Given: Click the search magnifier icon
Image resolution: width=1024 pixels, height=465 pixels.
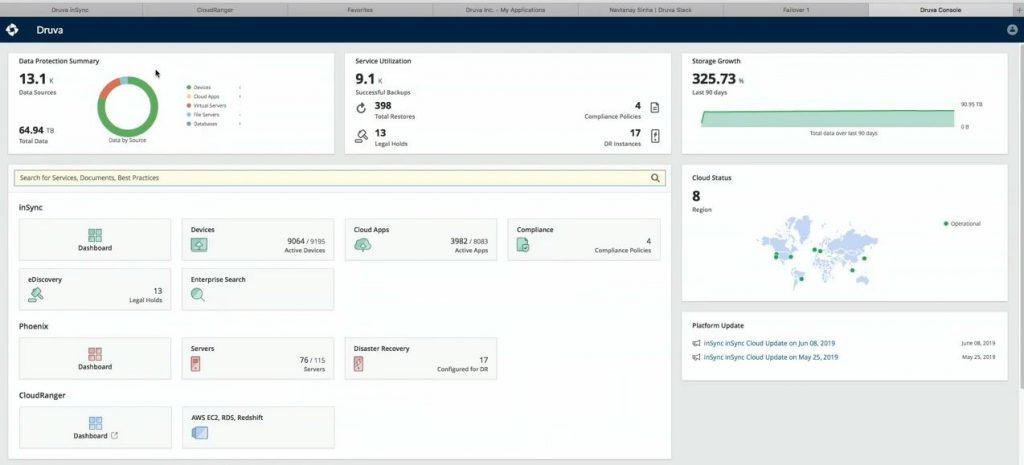Looking at the screenshot, I should pyautogui.click(x=655, y=178).
